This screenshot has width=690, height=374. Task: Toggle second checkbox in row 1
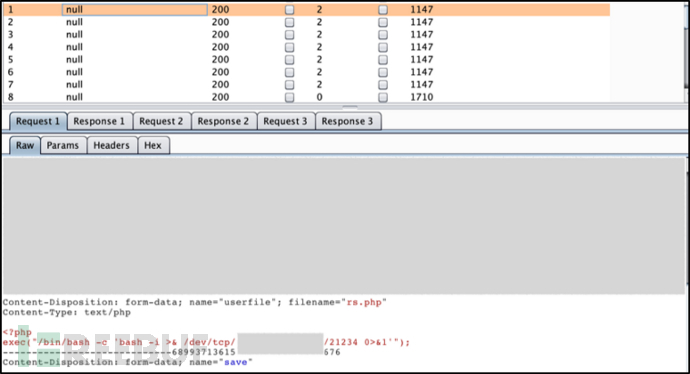383,9
